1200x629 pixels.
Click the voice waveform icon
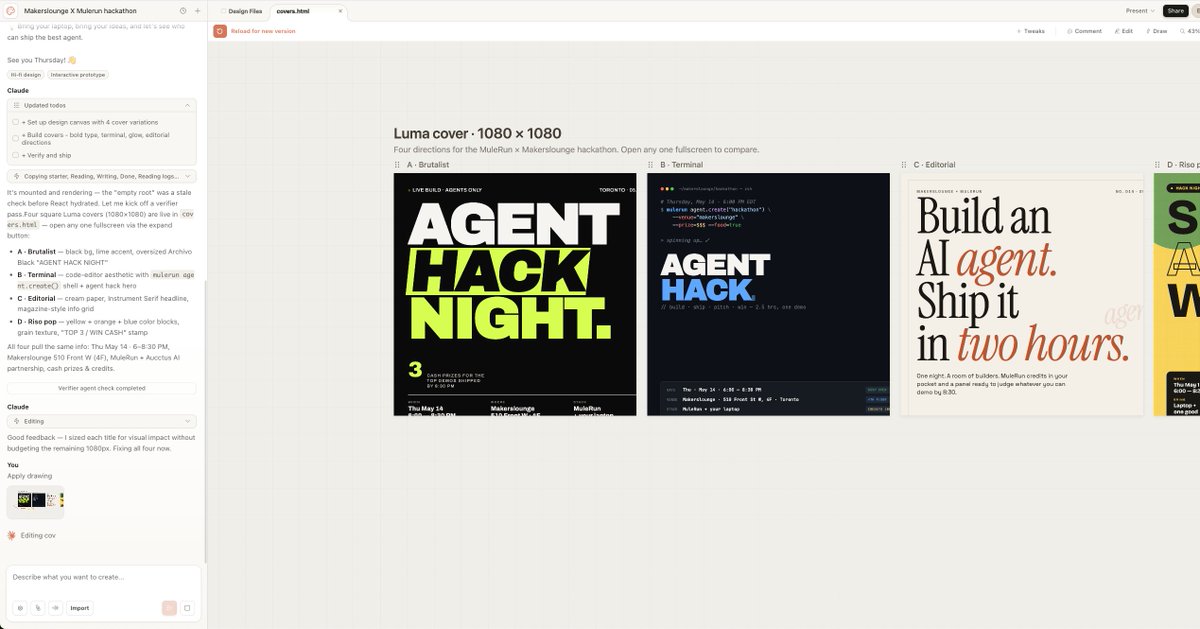(56, 607)
